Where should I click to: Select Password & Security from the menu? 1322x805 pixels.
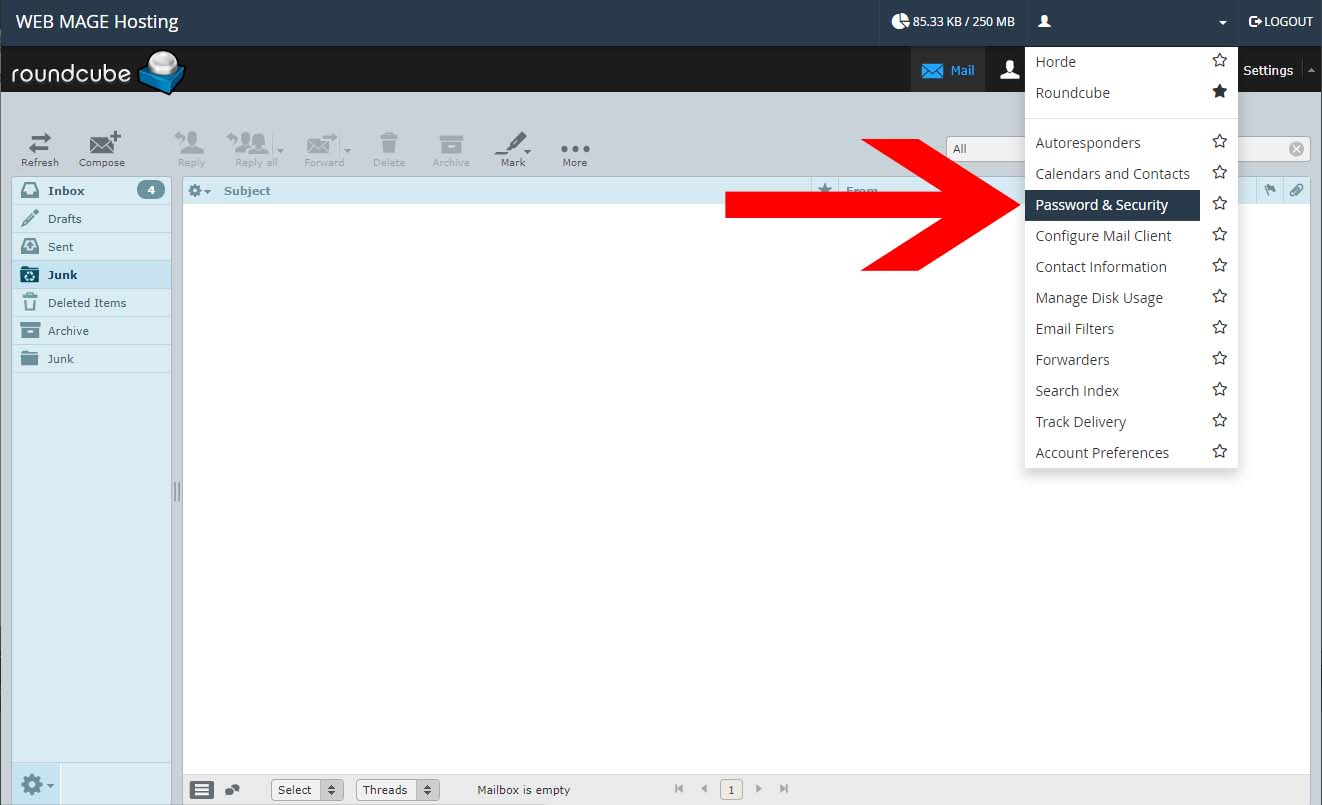[x=1100, y=204]
